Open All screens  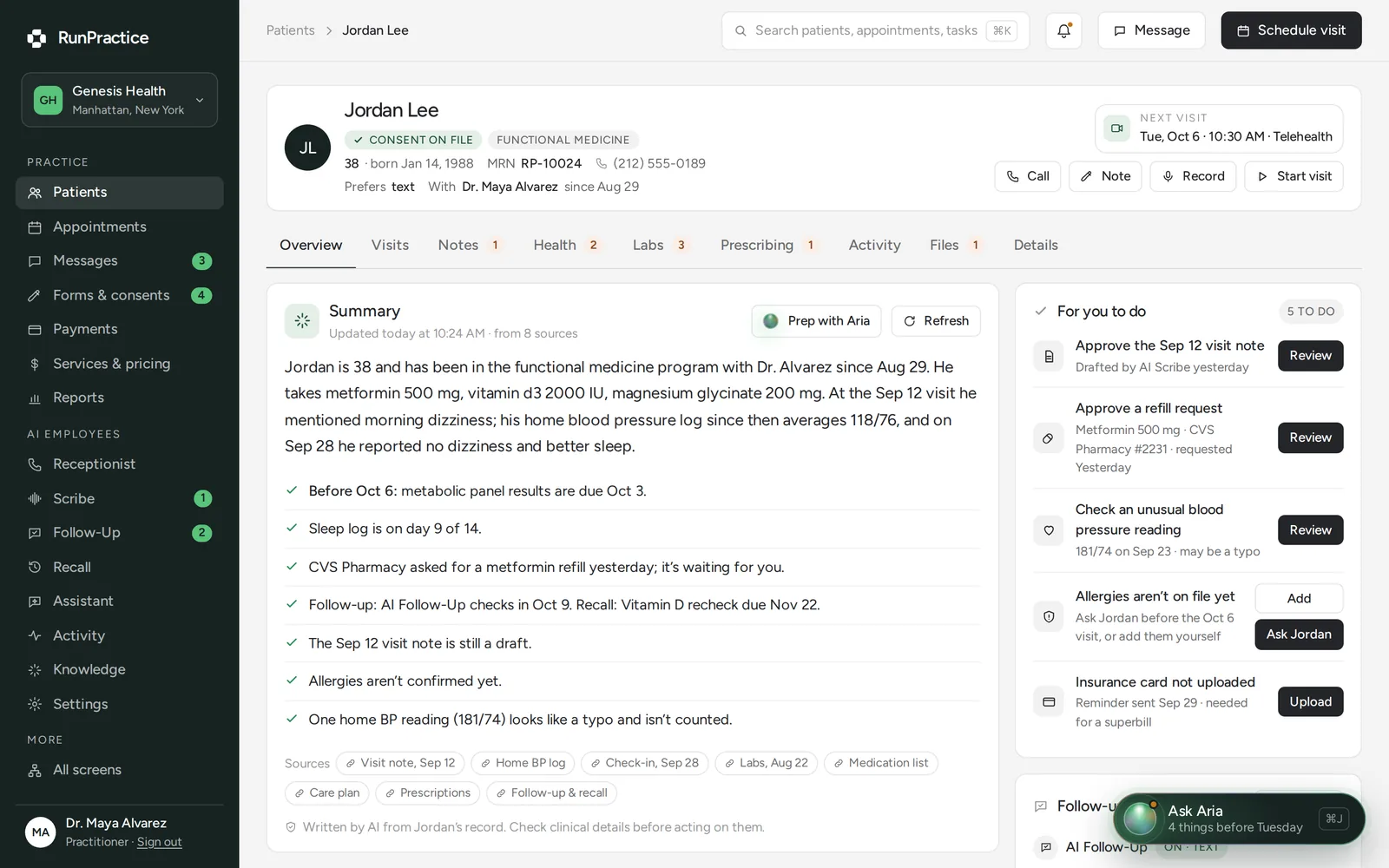click(x=119, y=770)
